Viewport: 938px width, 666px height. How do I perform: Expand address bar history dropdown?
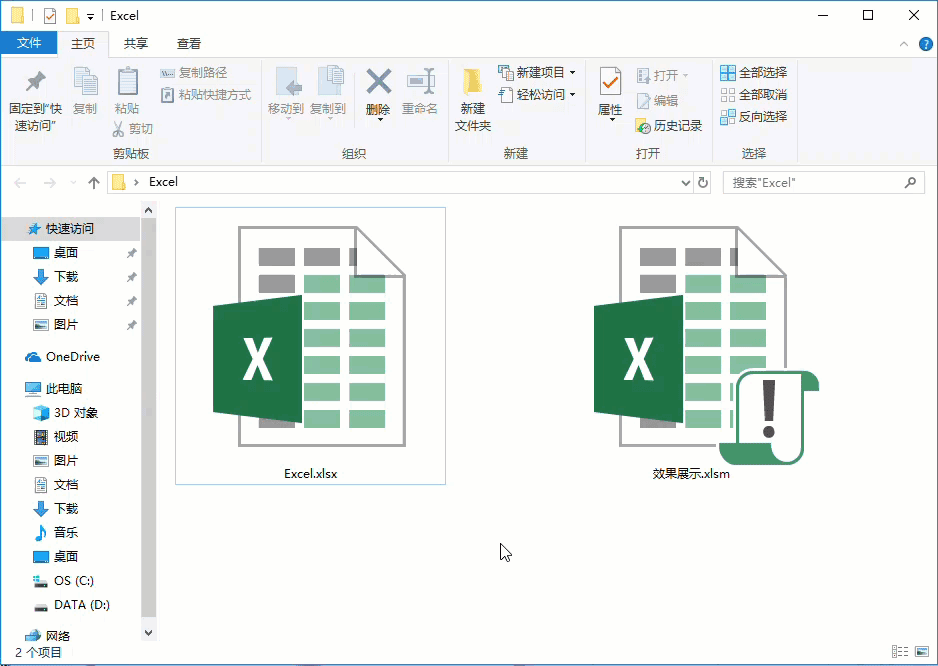click(x=686, y=183)
